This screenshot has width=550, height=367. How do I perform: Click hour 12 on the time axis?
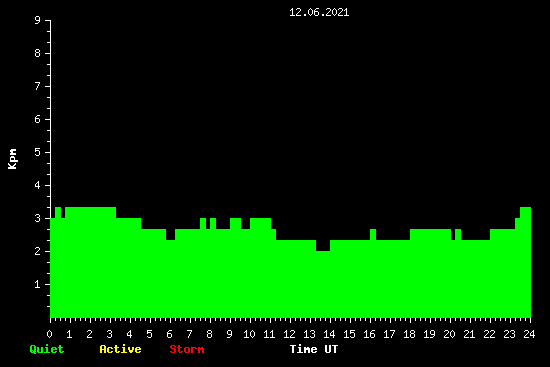[x=289, y=334]
